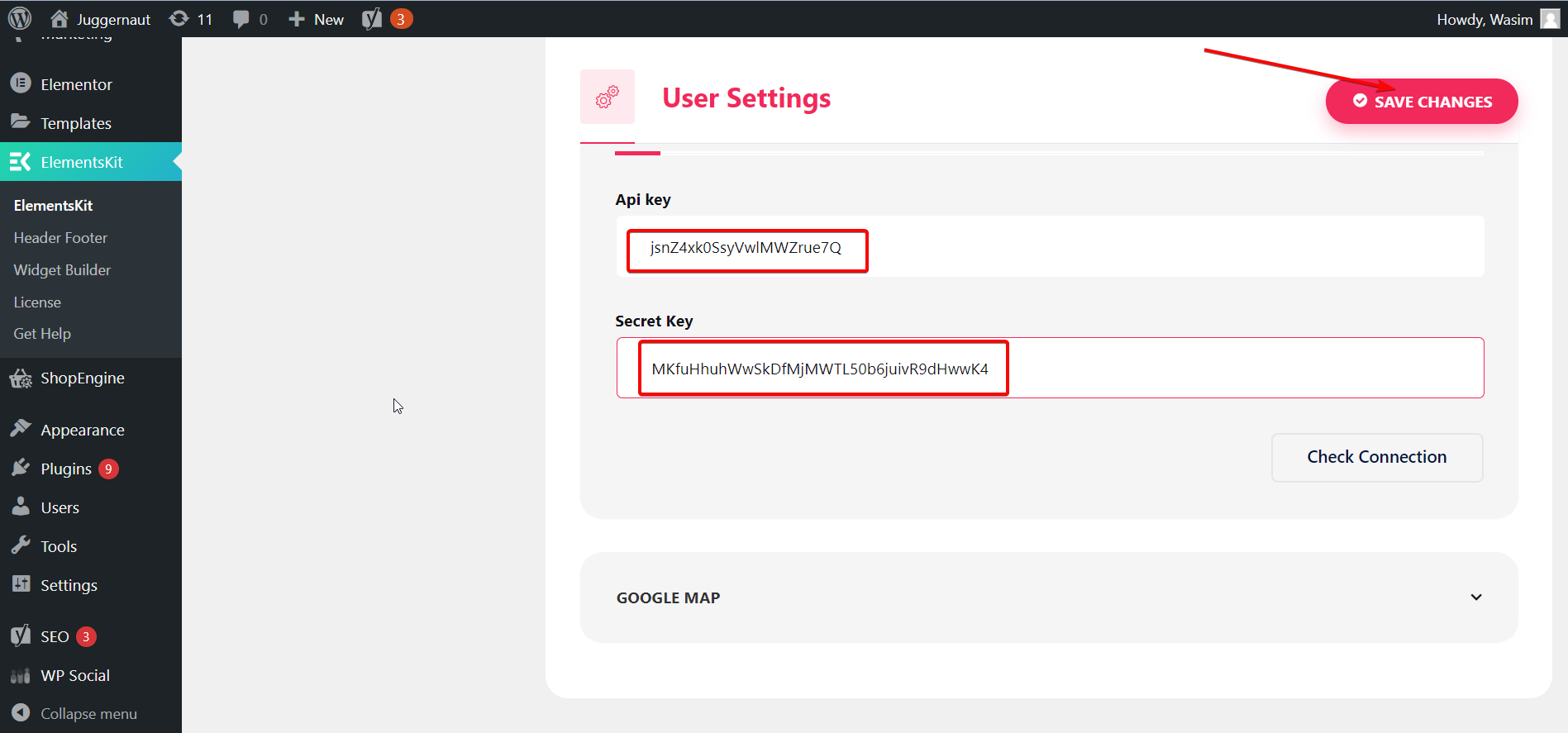Screen dimensions: 1568x733
Task: Open Get Help submenu item
Action: point(42,334)
